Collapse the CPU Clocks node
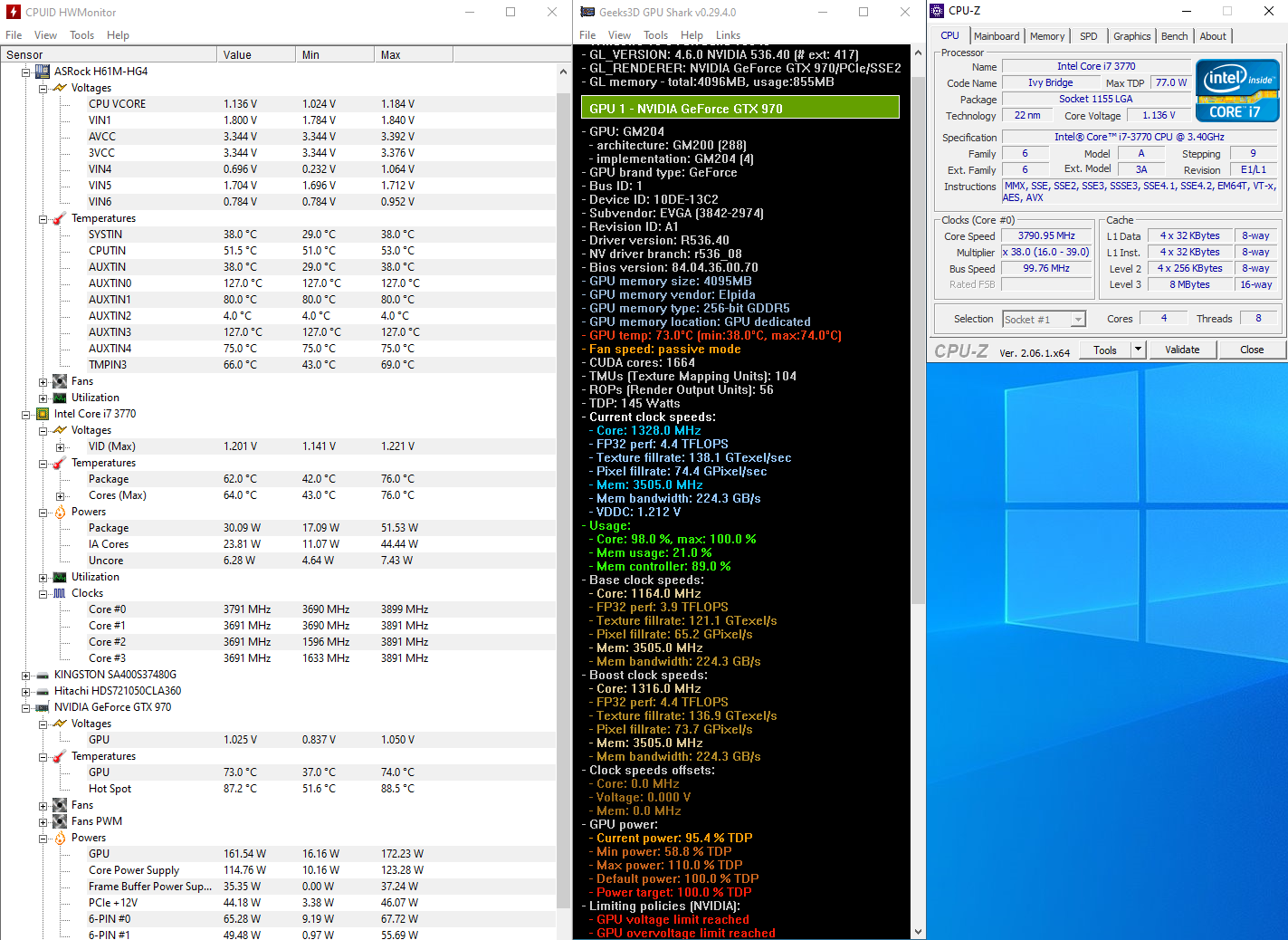 43,593
